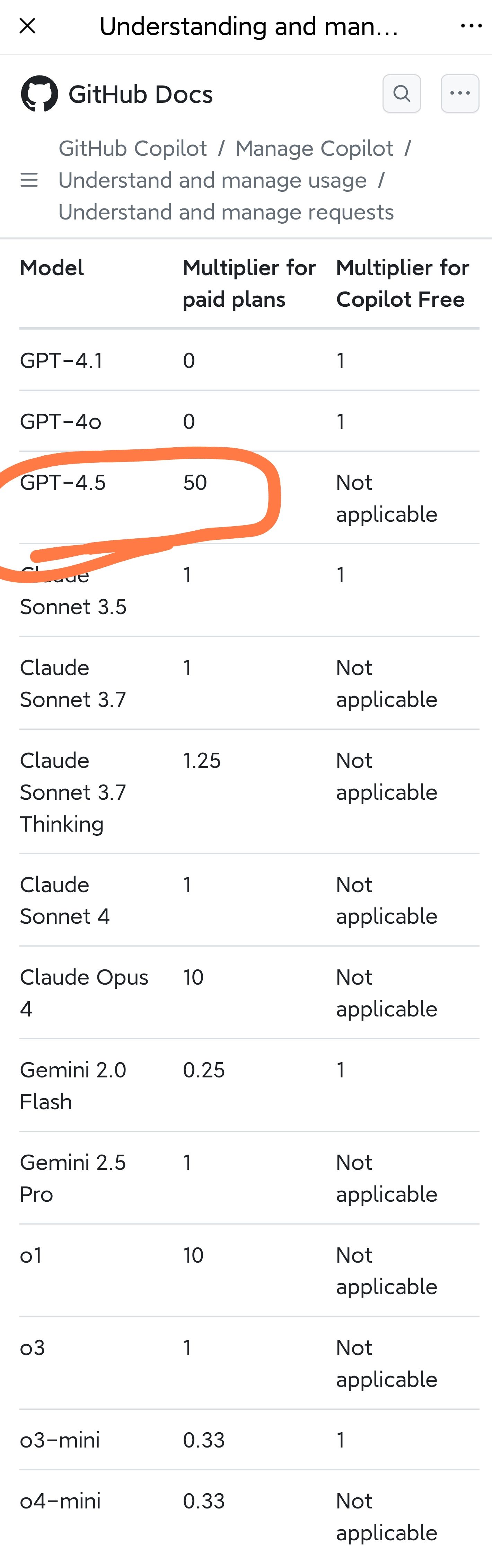
Task: Select the o4-mini model cell
Action: [x=60, y=1501]
